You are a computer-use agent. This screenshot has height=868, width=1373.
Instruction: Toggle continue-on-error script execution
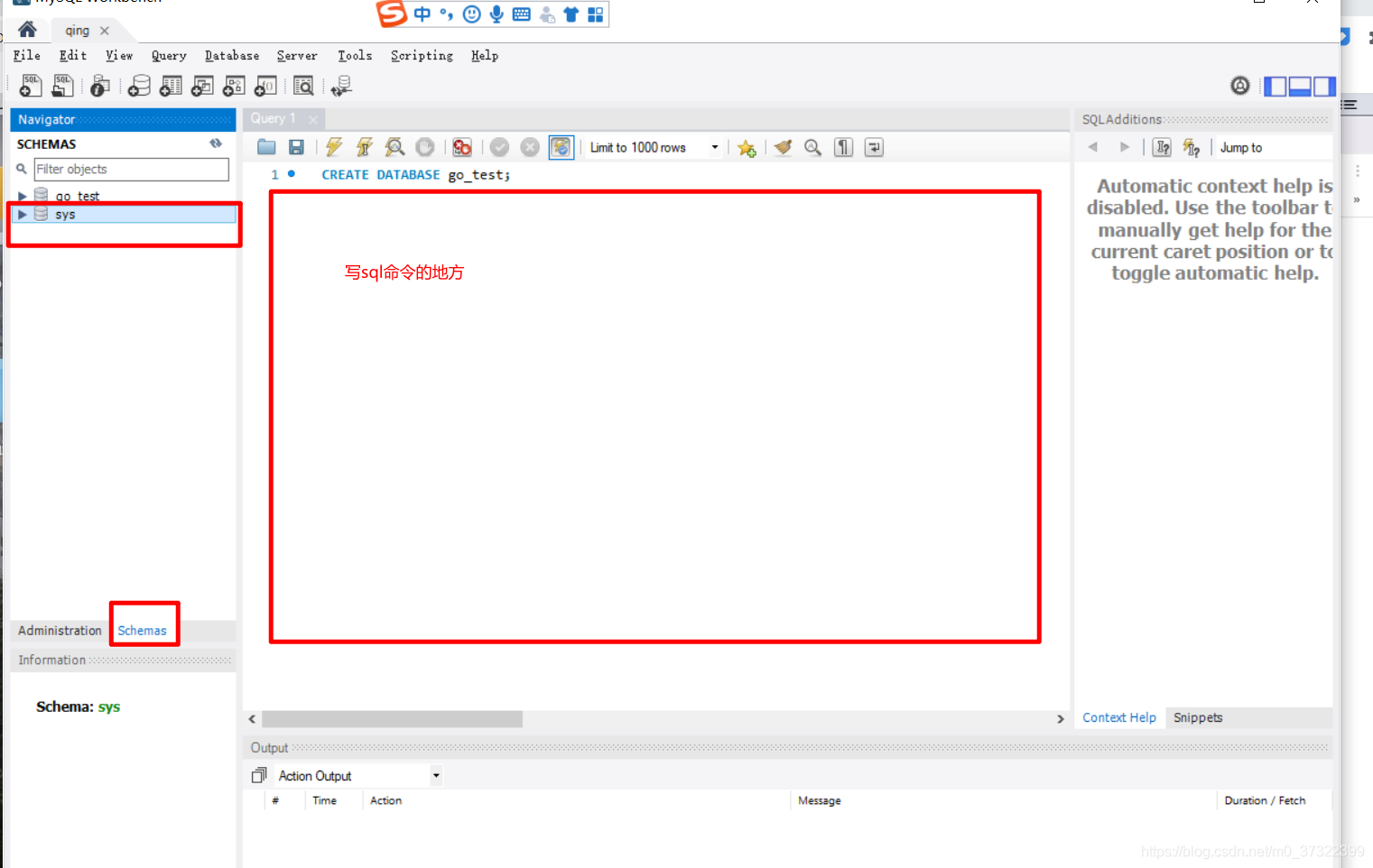[462, 147]
